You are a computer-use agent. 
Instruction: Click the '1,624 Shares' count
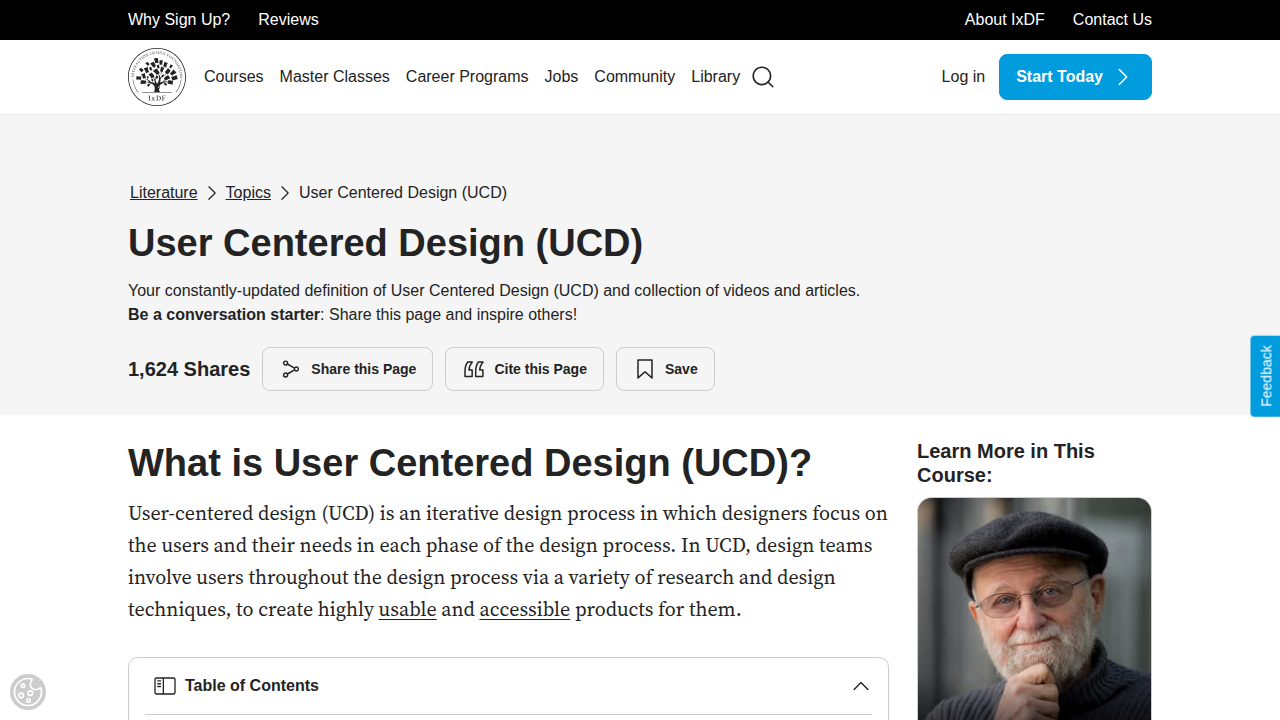point(189,369)
